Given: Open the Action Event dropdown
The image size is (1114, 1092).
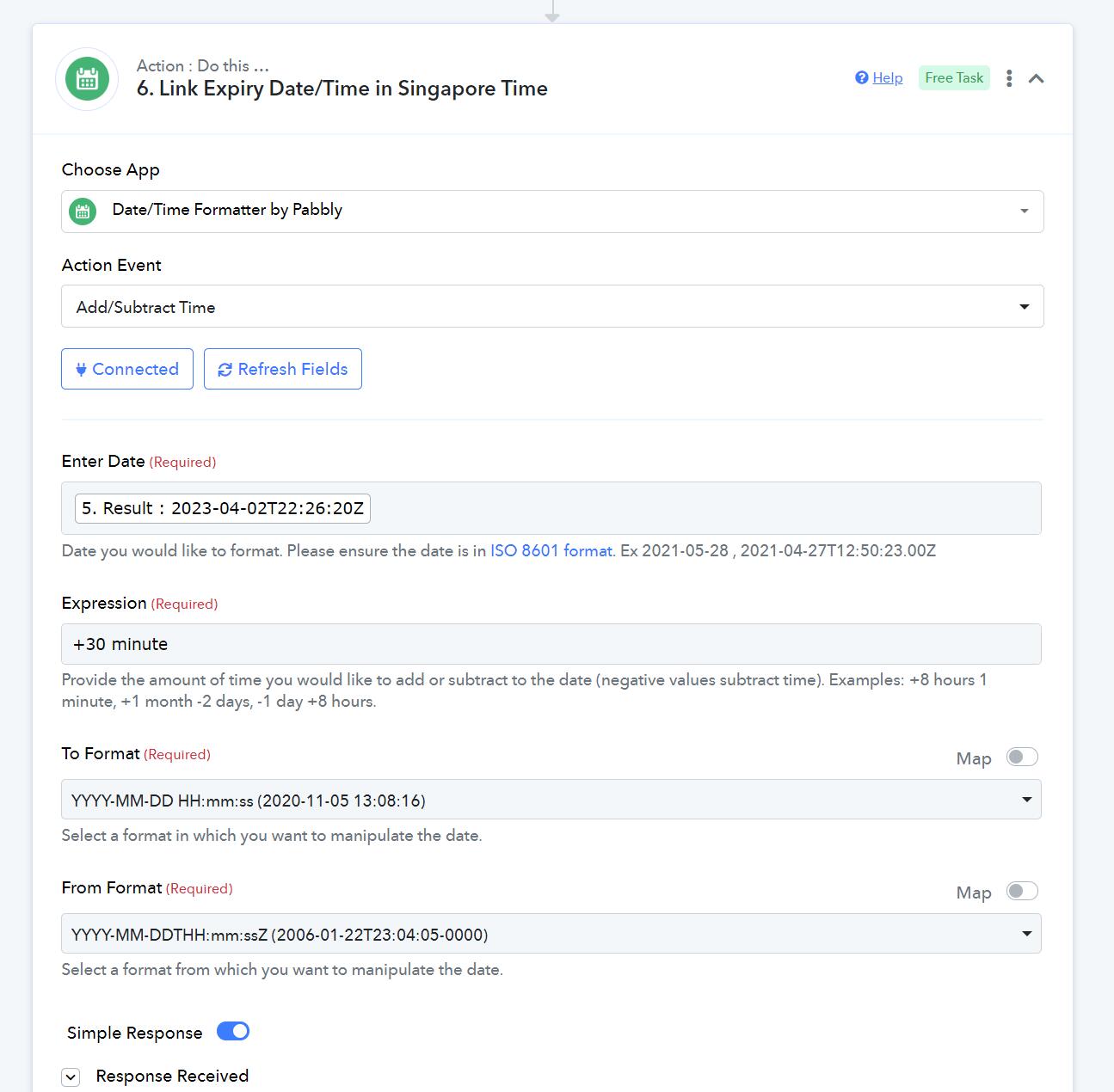Looking at the screenshot, I should (552, 306).
